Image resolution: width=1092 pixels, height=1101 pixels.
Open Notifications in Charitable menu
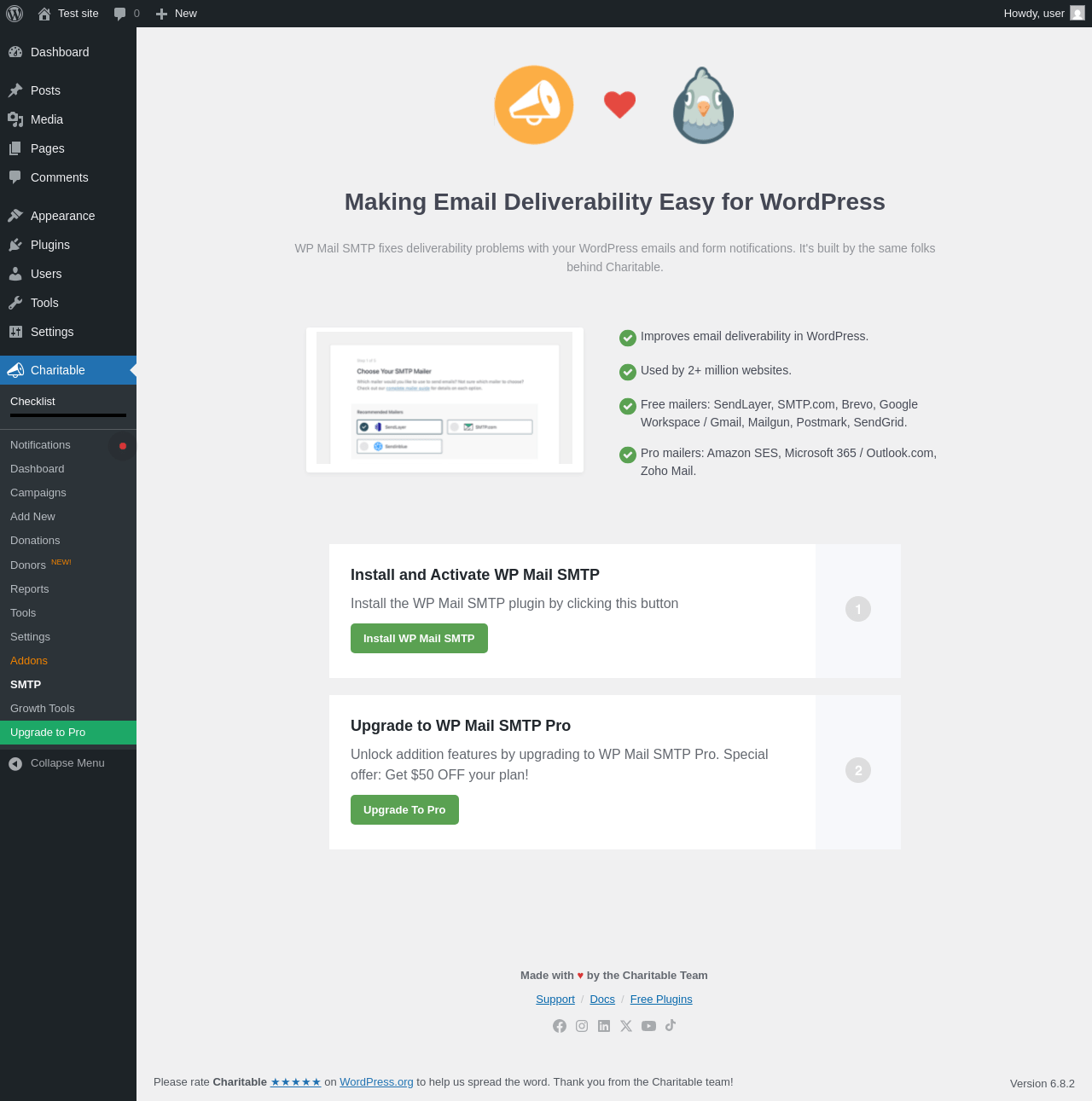[x=40, y=445]
